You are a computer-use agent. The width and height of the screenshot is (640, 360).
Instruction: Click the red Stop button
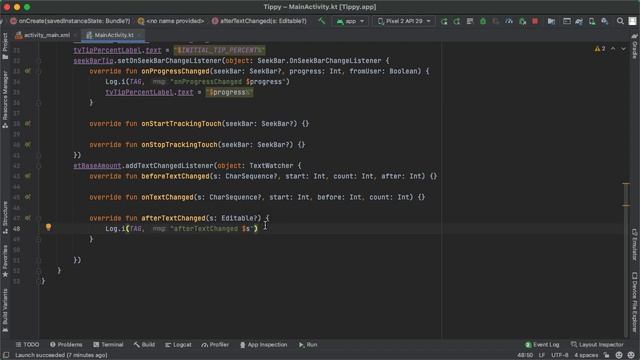535,21
